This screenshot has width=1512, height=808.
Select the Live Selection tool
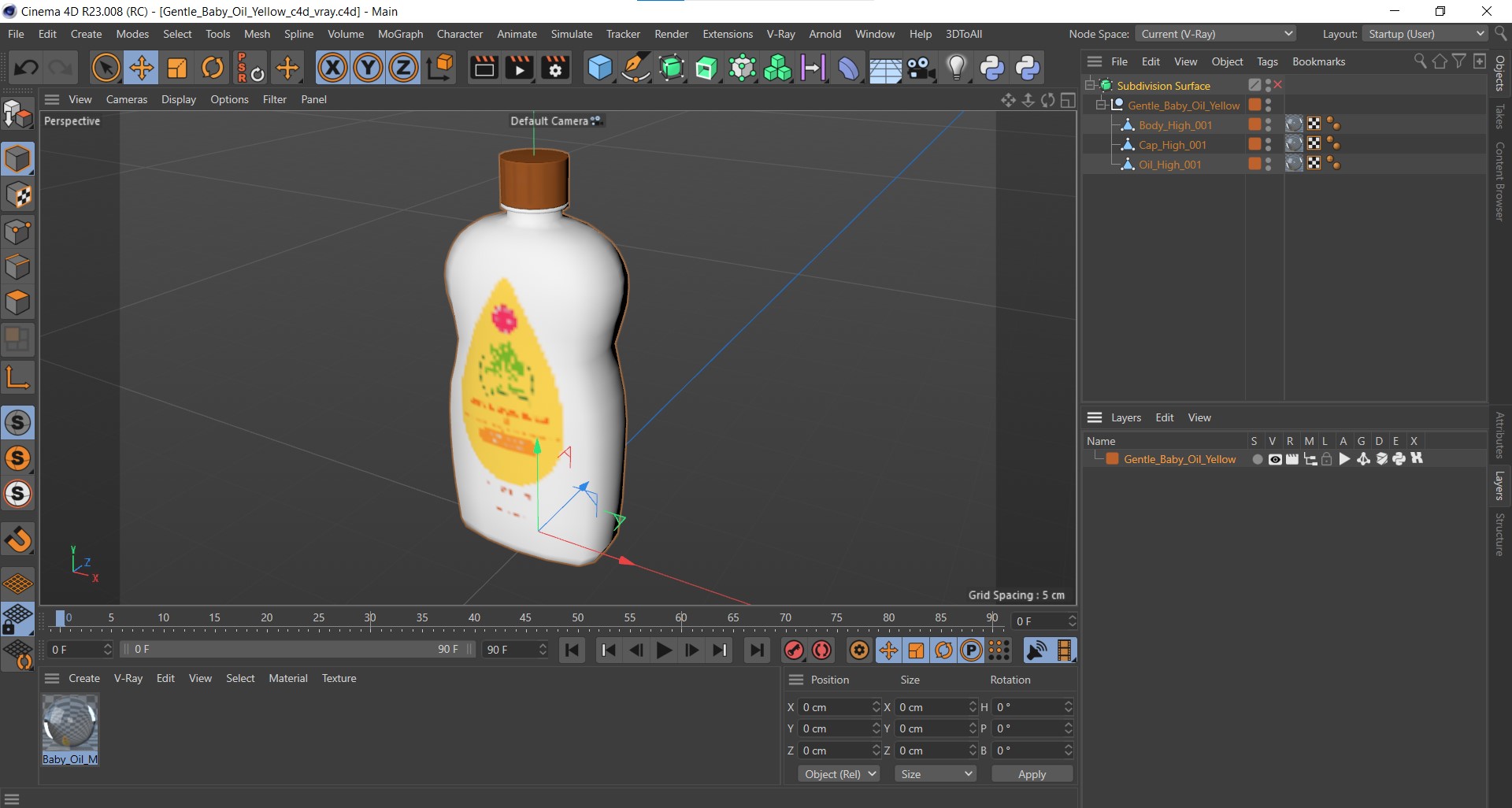pyautogui.click(x=106, y=68)
